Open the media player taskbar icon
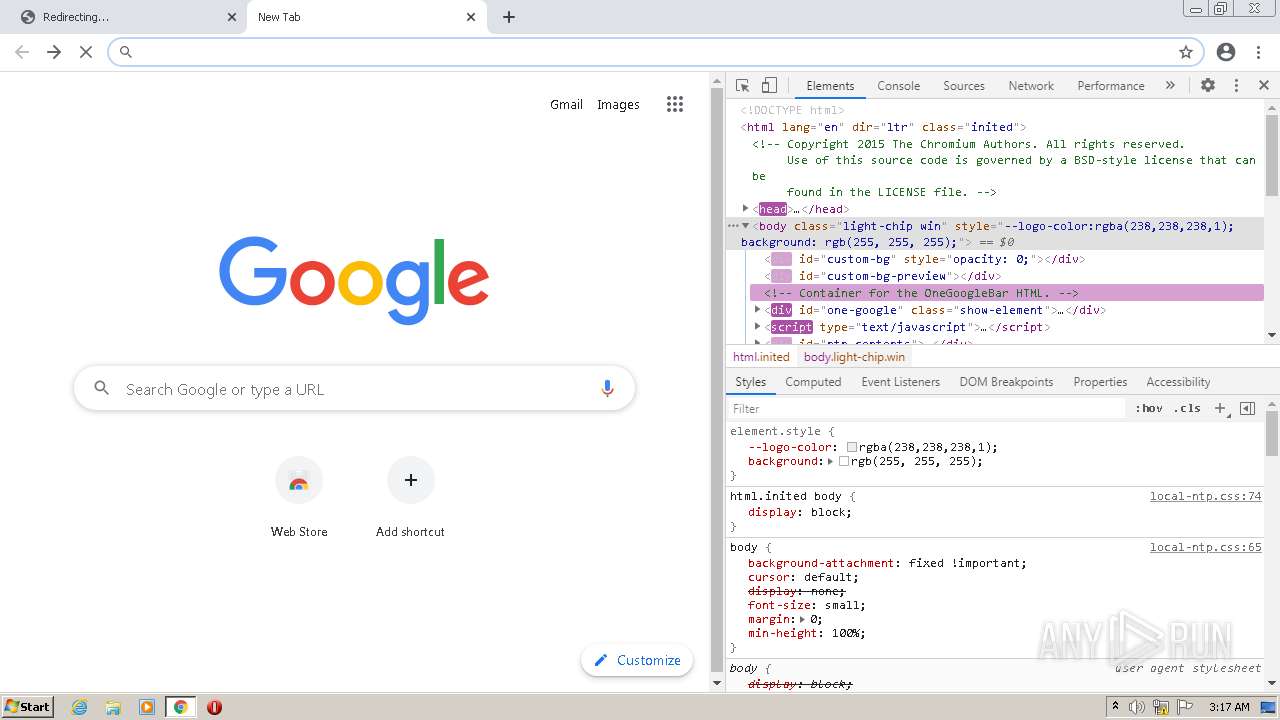Viewport: 1280px width, 720px height. coord(147,707)
